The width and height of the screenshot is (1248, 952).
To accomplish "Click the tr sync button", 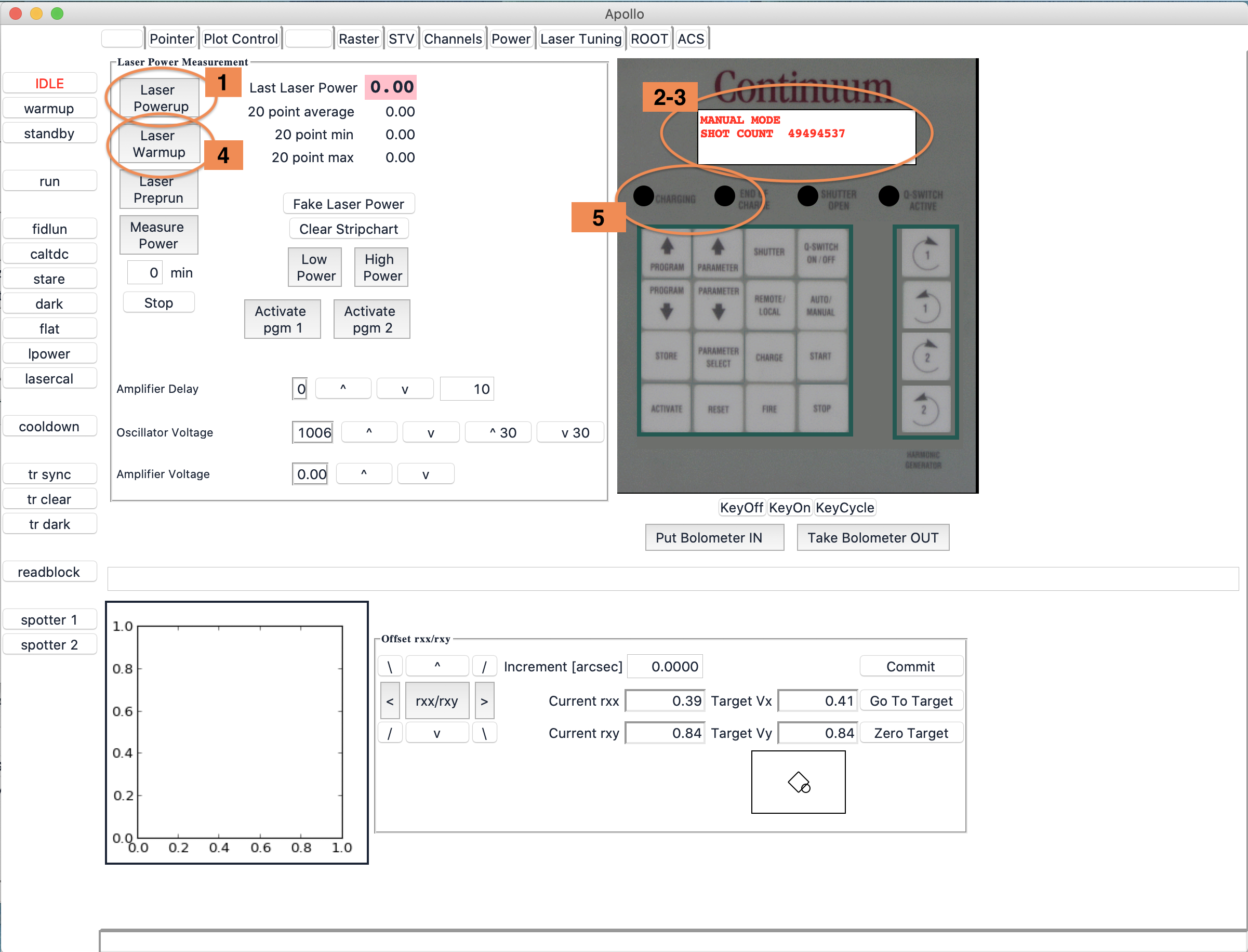I will tap(49, 474).
